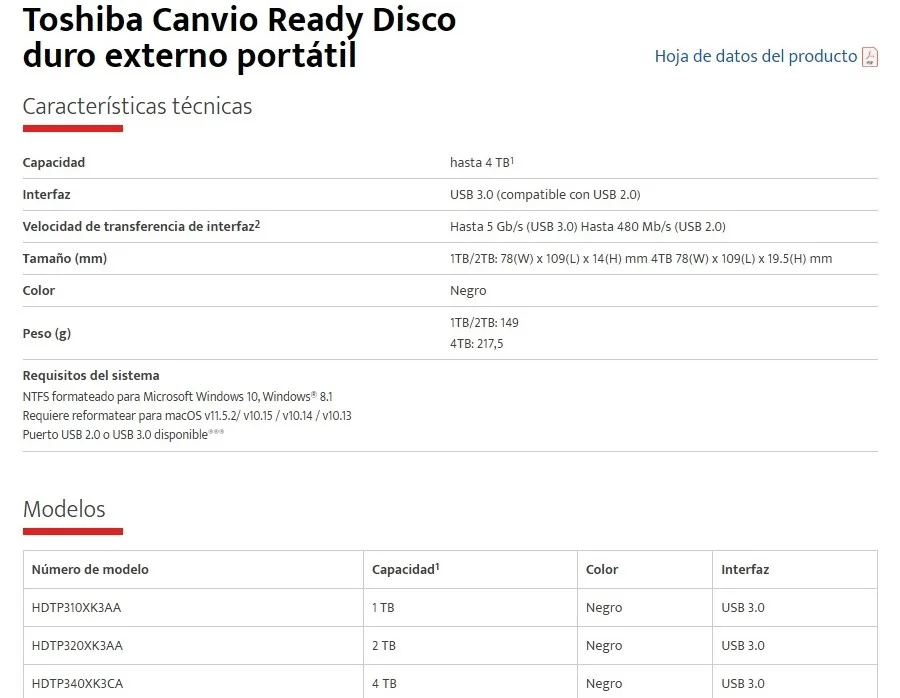Open the 'Hoja de datos del producto' link
This screenshot has width=900, height=698.
755,56
